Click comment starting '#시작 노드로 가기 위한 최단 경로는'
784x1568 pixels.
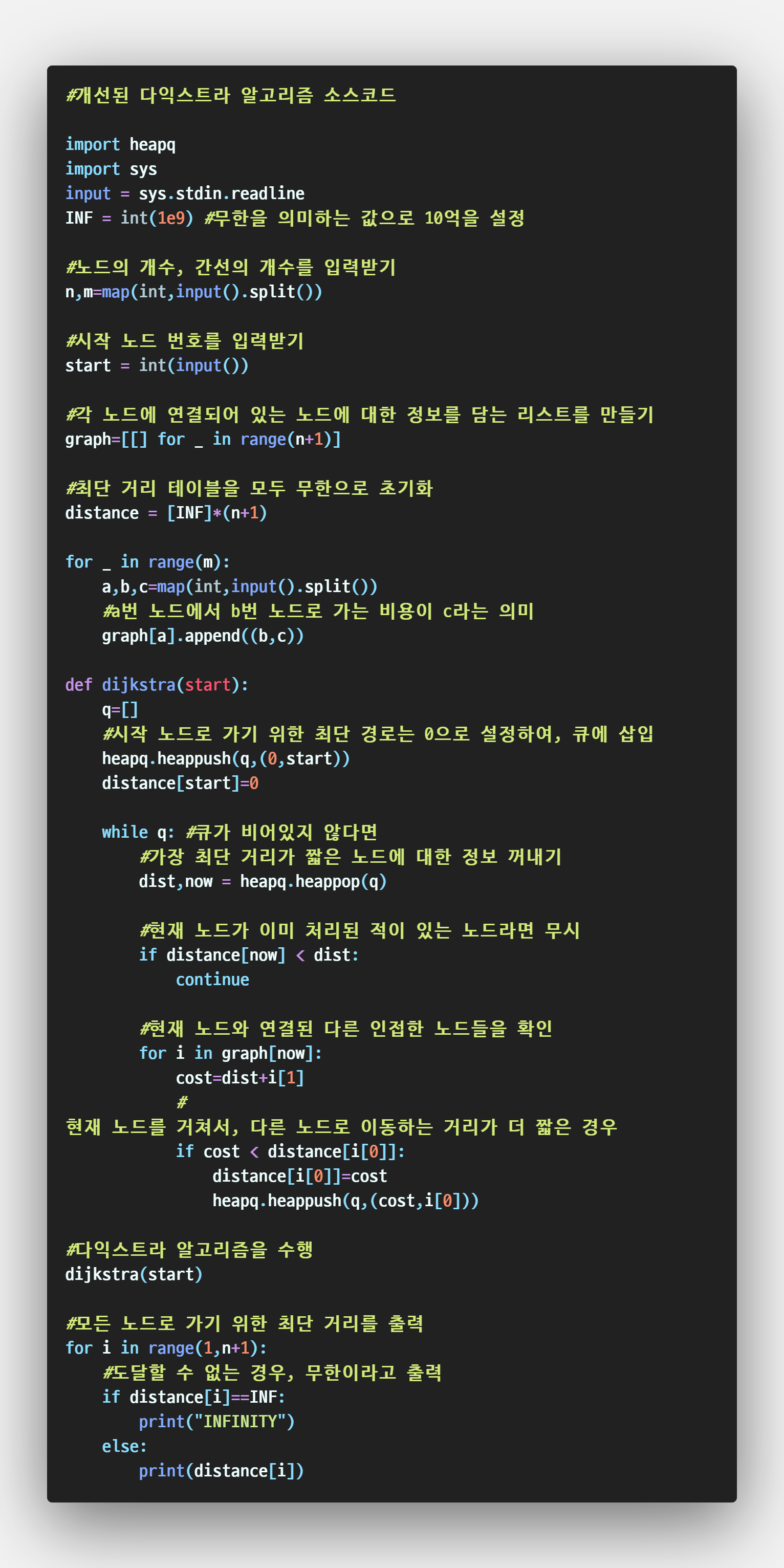coord(378,734)
